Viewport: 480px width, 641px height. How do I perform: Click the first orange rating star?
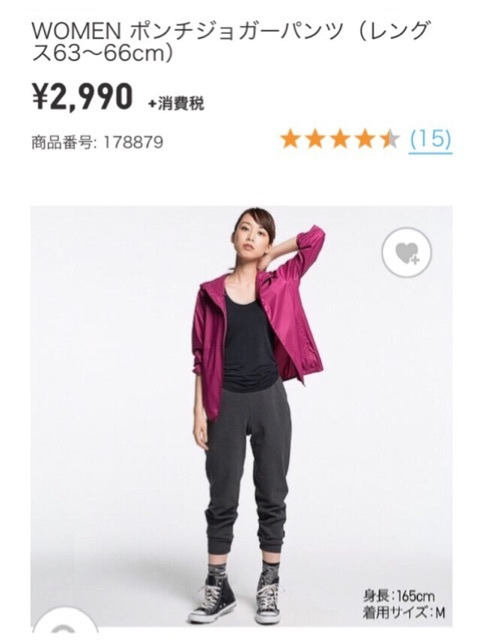pos(290,139)
